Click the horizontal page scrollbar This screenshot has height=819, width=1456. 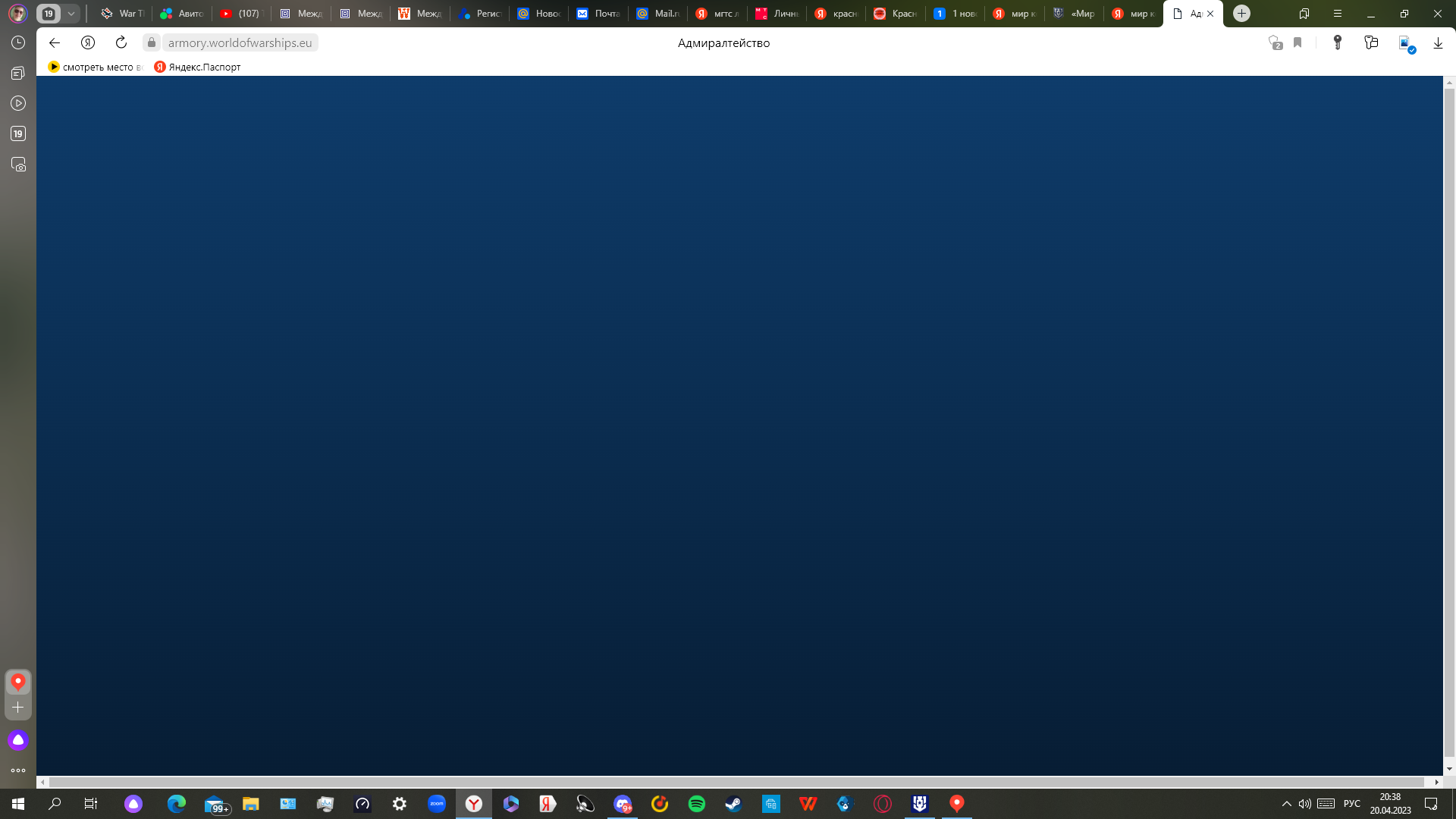(736, 782)
